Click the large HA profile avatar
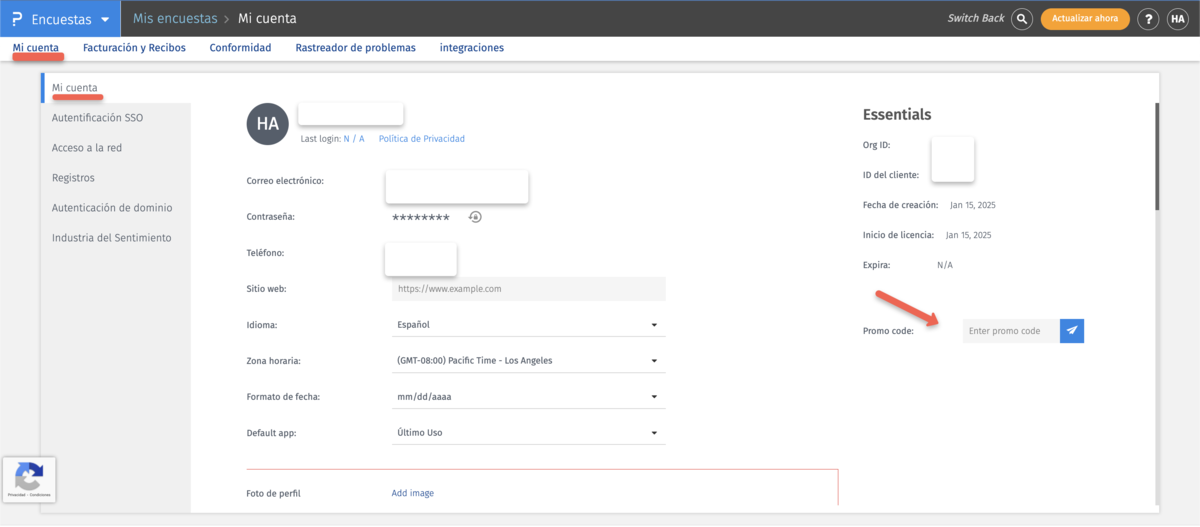 point(267,124)
